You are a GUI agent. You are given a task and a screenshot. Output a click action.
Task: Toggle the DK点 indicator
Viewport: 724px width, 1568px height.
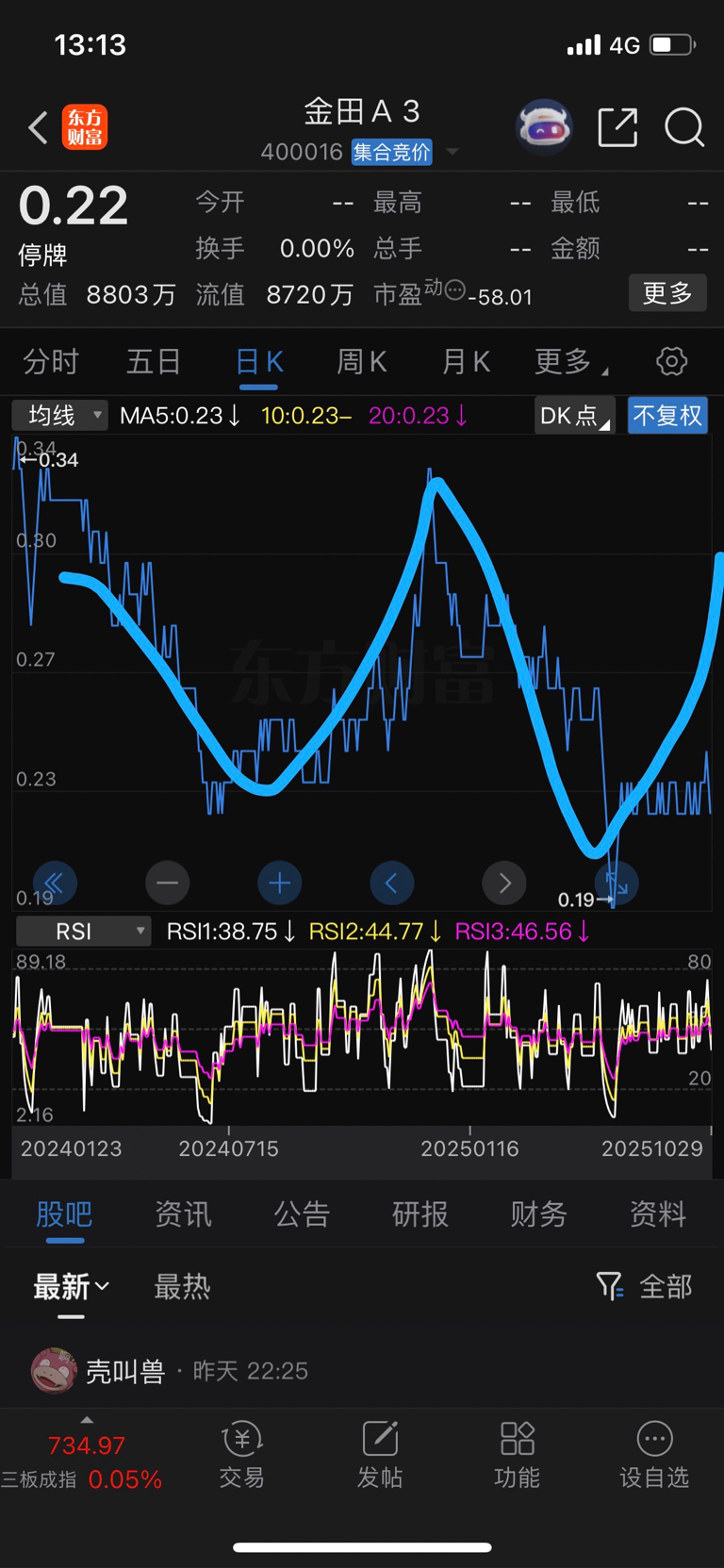pos(574,416)
